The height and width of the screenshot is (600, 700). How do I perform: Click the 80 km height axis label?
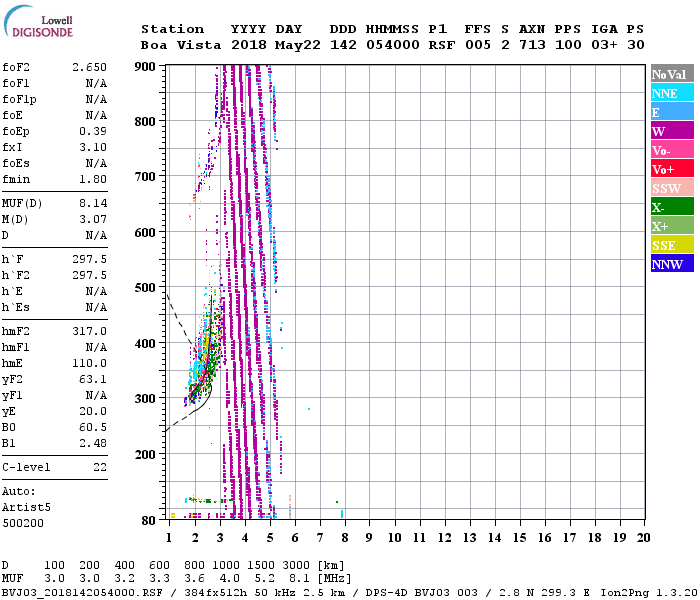pos(148,521)
